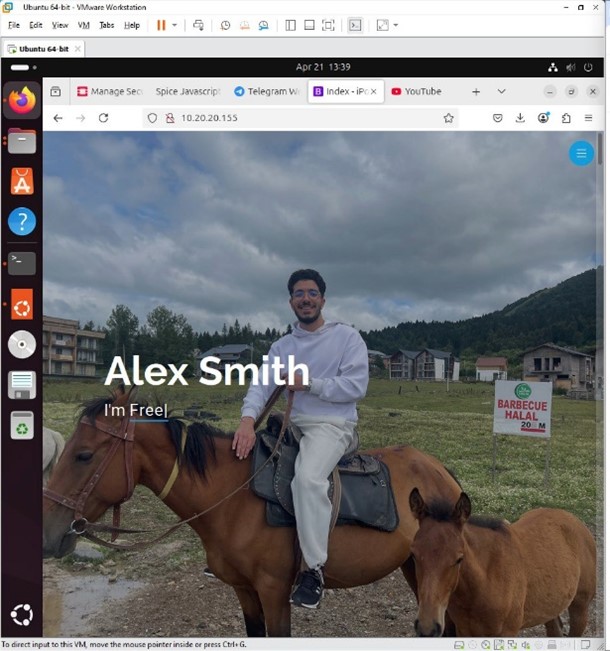Open the Trash in the dock
Viewport: 610px width, 651px height.
(x=22, y=427)
